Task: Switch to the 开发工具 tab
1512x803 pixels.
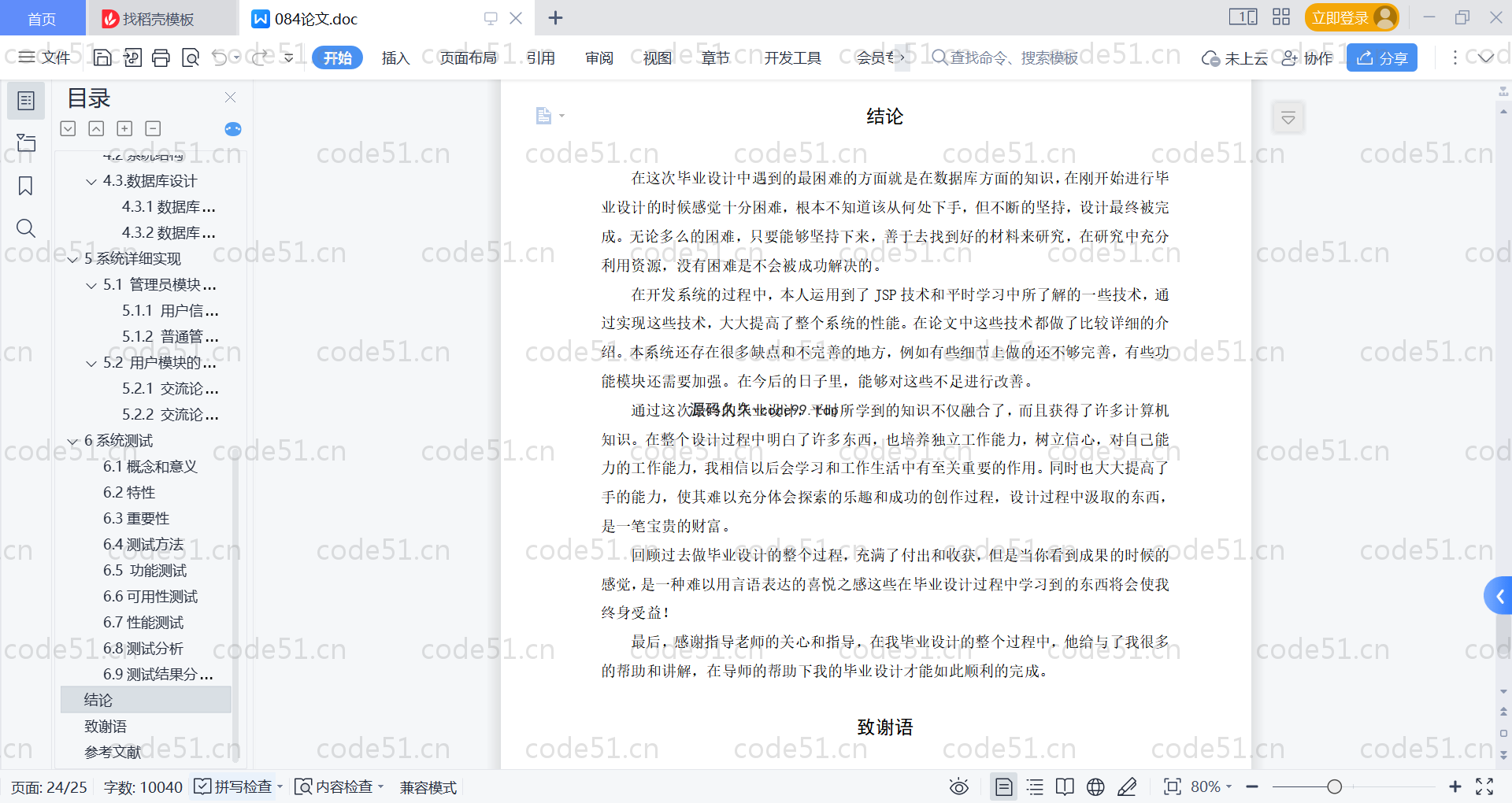Action: 792,58
